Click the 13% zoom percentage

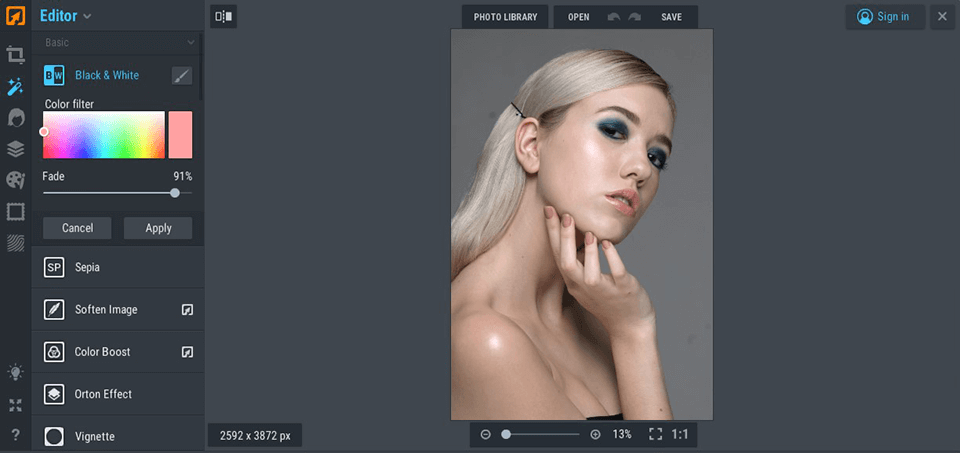[x=622, y=435]
